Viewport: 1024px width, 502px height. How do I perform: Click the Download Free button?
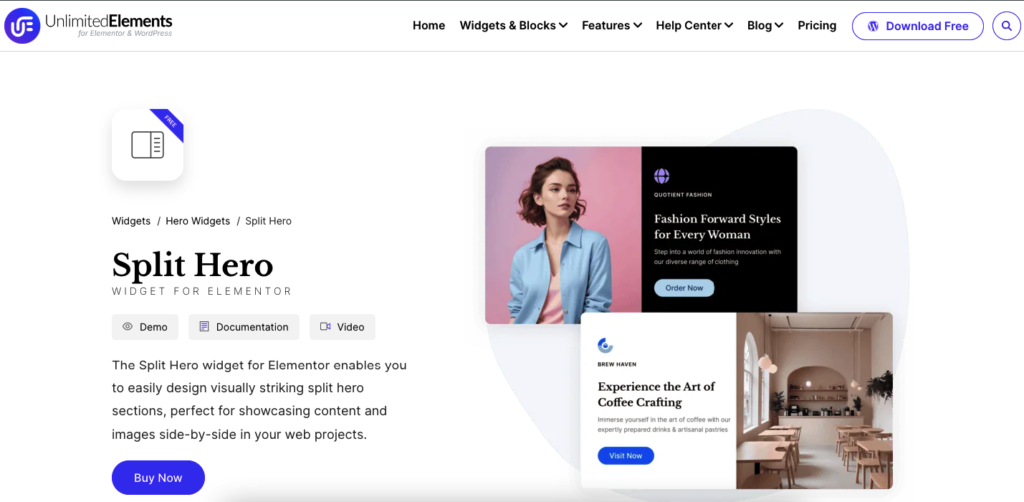point(918,26)
